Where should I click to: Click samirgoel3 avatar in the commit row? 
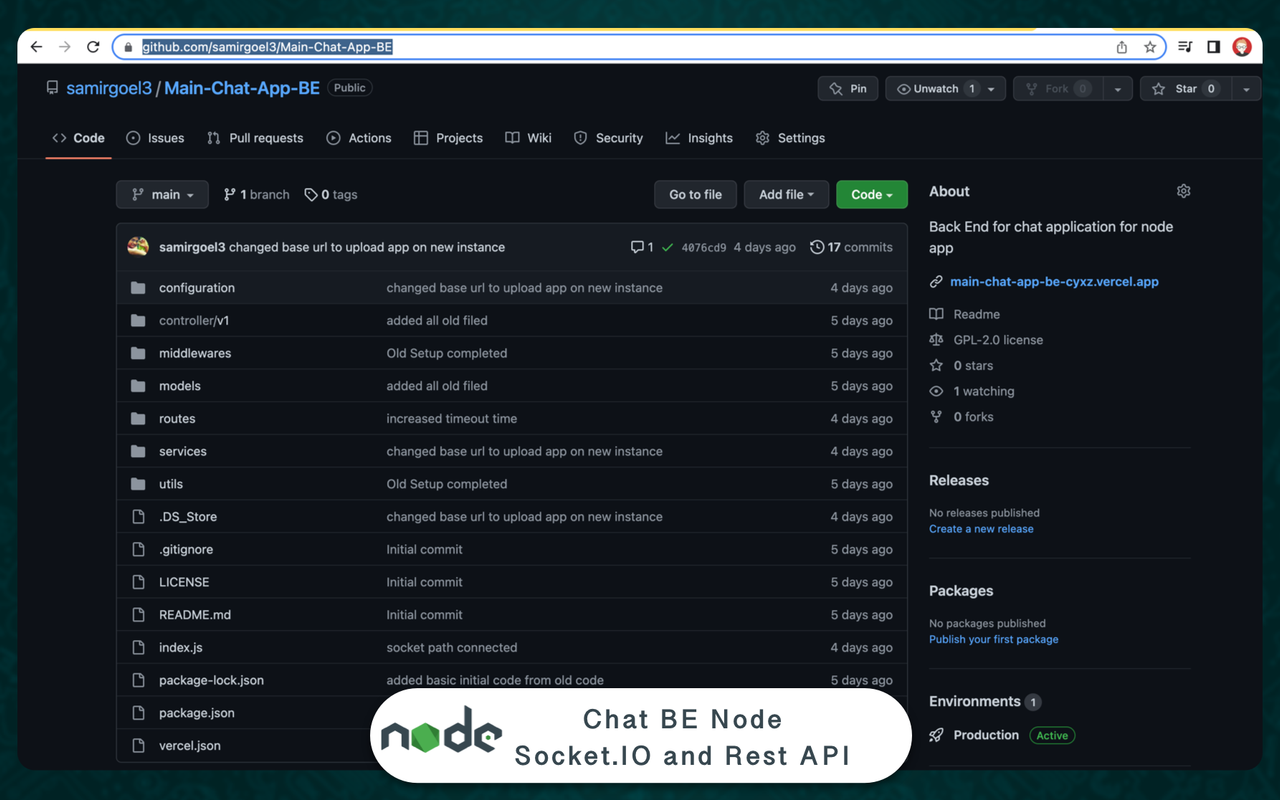click(x=138, y=247)
